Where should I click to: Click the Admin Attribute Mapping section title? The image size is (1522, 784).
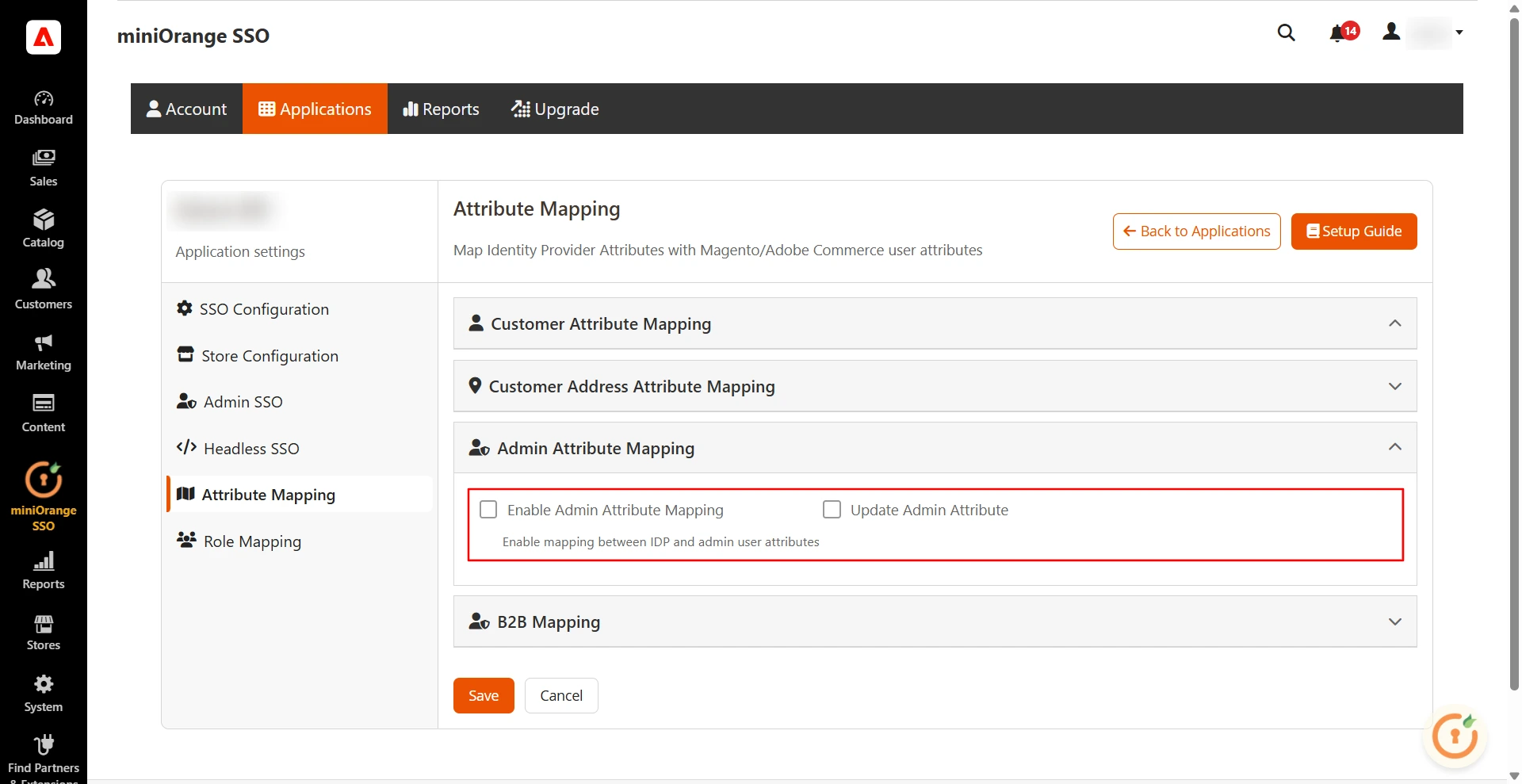pyautogui.click(x=596, y=449)
